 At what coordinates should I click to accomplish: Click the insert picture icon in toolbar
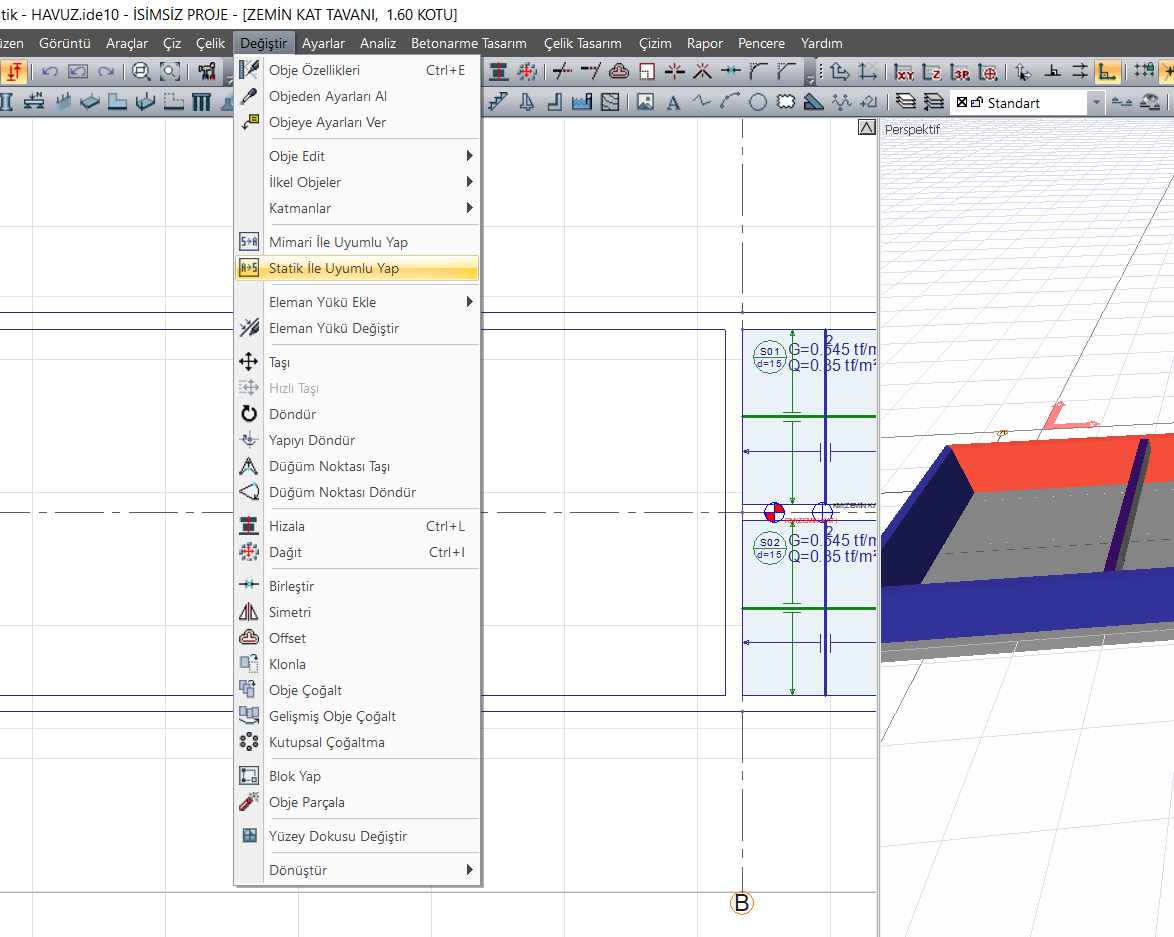pyautogui.click(x=645, y=102)
